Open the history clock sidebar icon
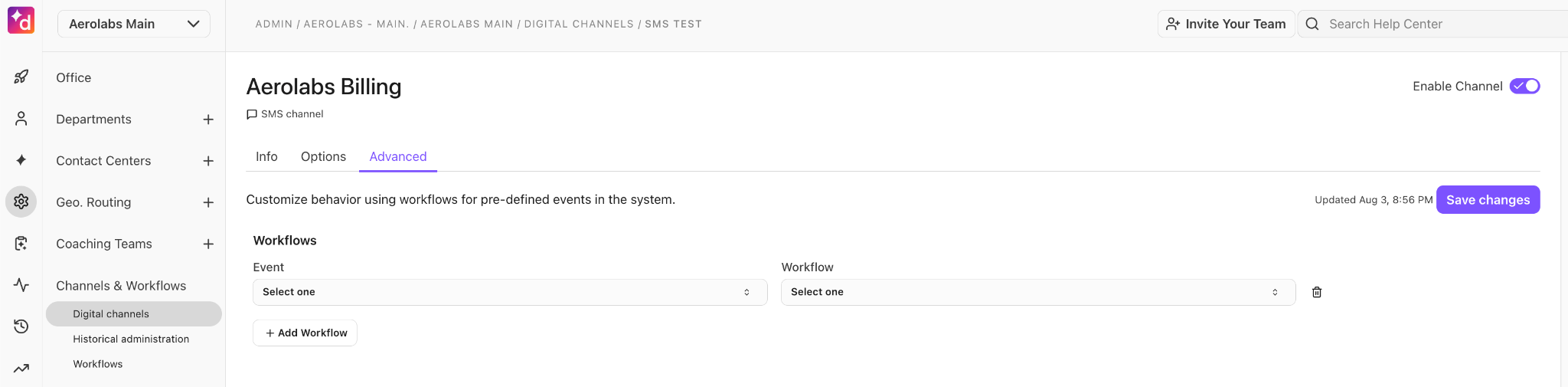The image size is (1568, 387). (x=21, y=326)
